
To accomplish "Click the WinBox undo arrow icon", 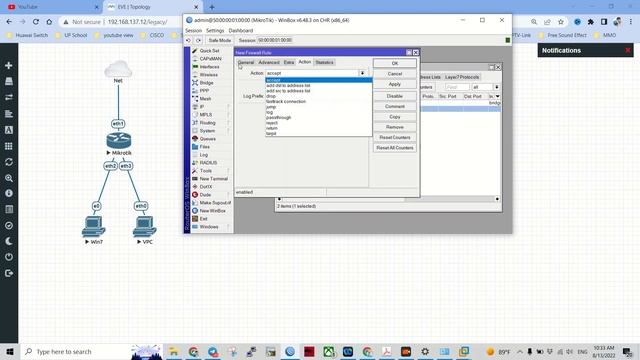I will pyautogui.click(x=188, y=40).
